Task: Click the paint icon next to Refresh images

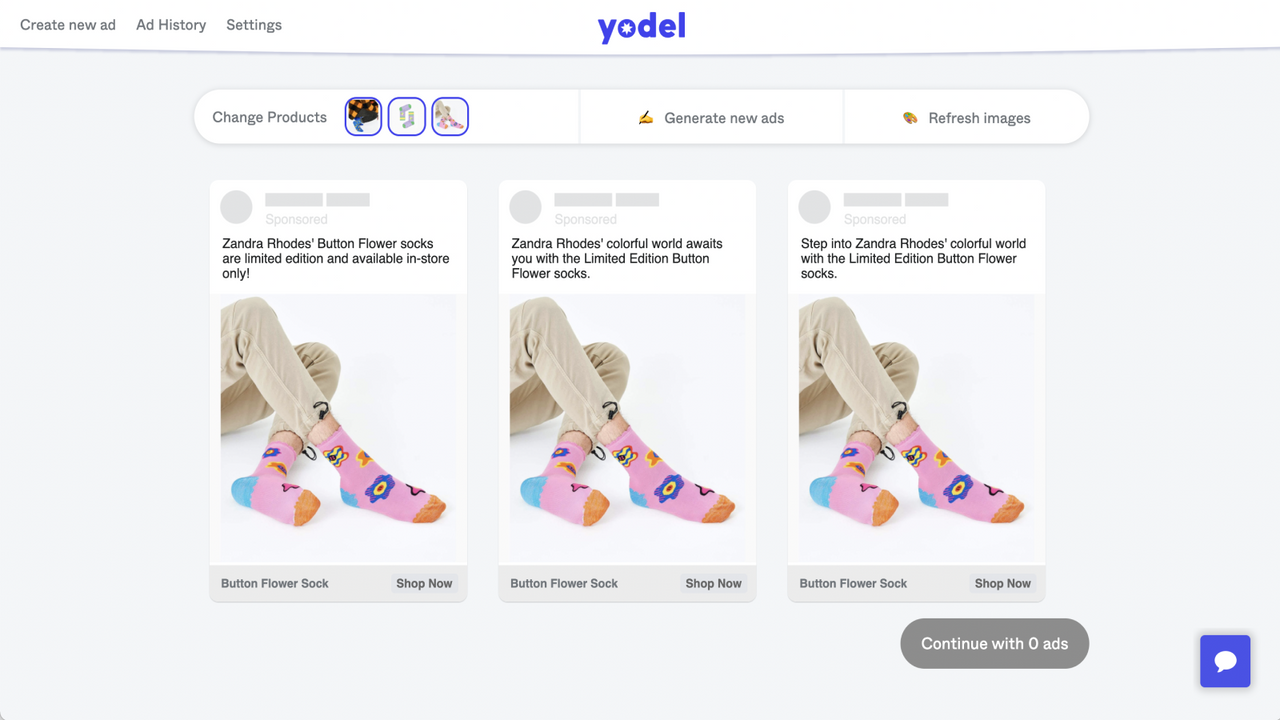Action: 909,117
